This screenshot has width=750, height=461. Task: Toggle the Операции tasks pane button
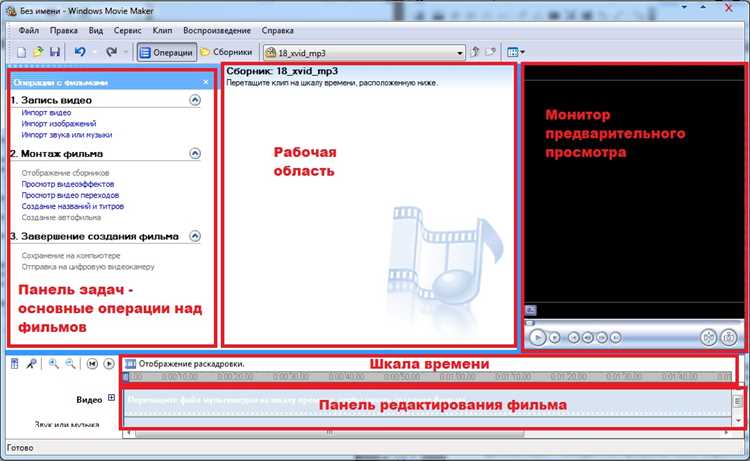click(166, 53)
